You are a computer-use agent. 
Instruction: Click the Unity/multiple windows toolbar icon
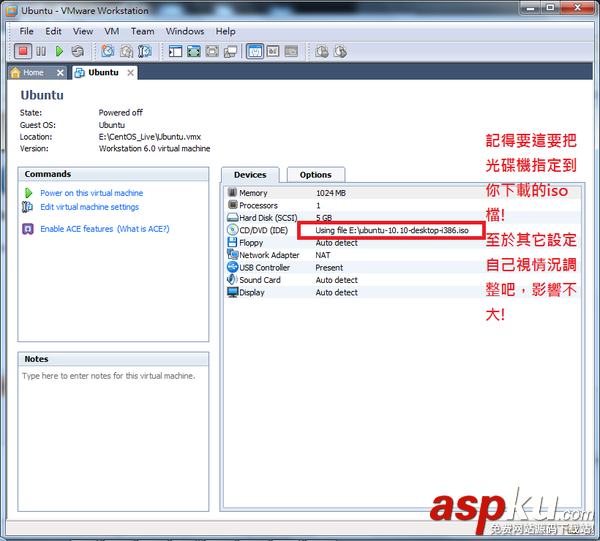(x=230, y=51)
